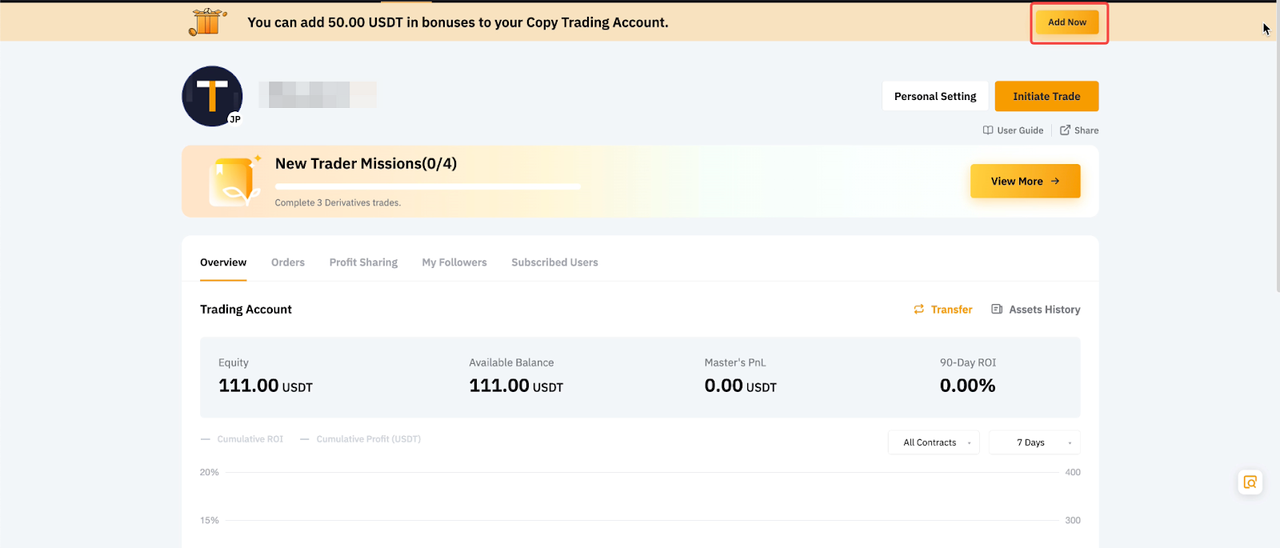Expand the All Contracts dropdown
This screenshot has width=1280, height=548.
[933, 442]
